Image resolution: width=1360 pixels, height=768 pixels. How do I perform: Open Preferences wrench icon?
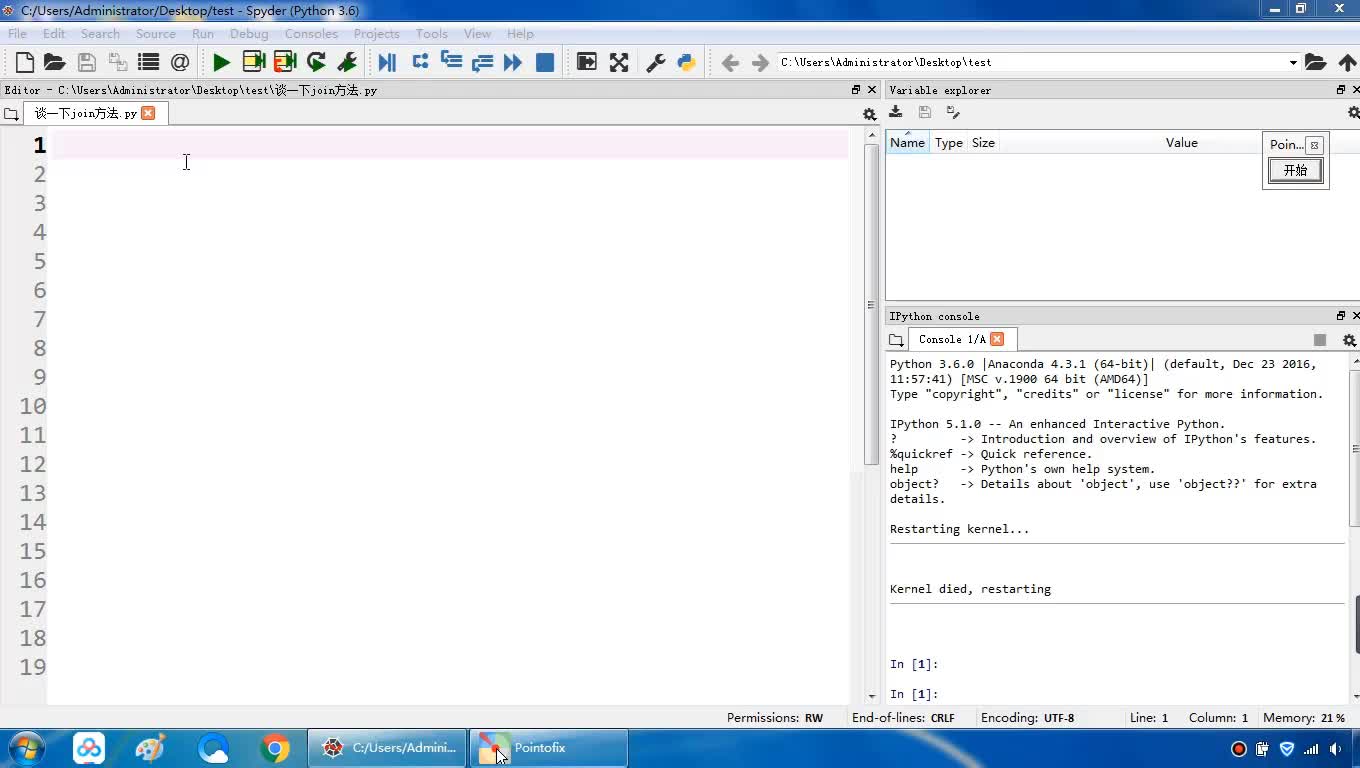tap(656, 62)
